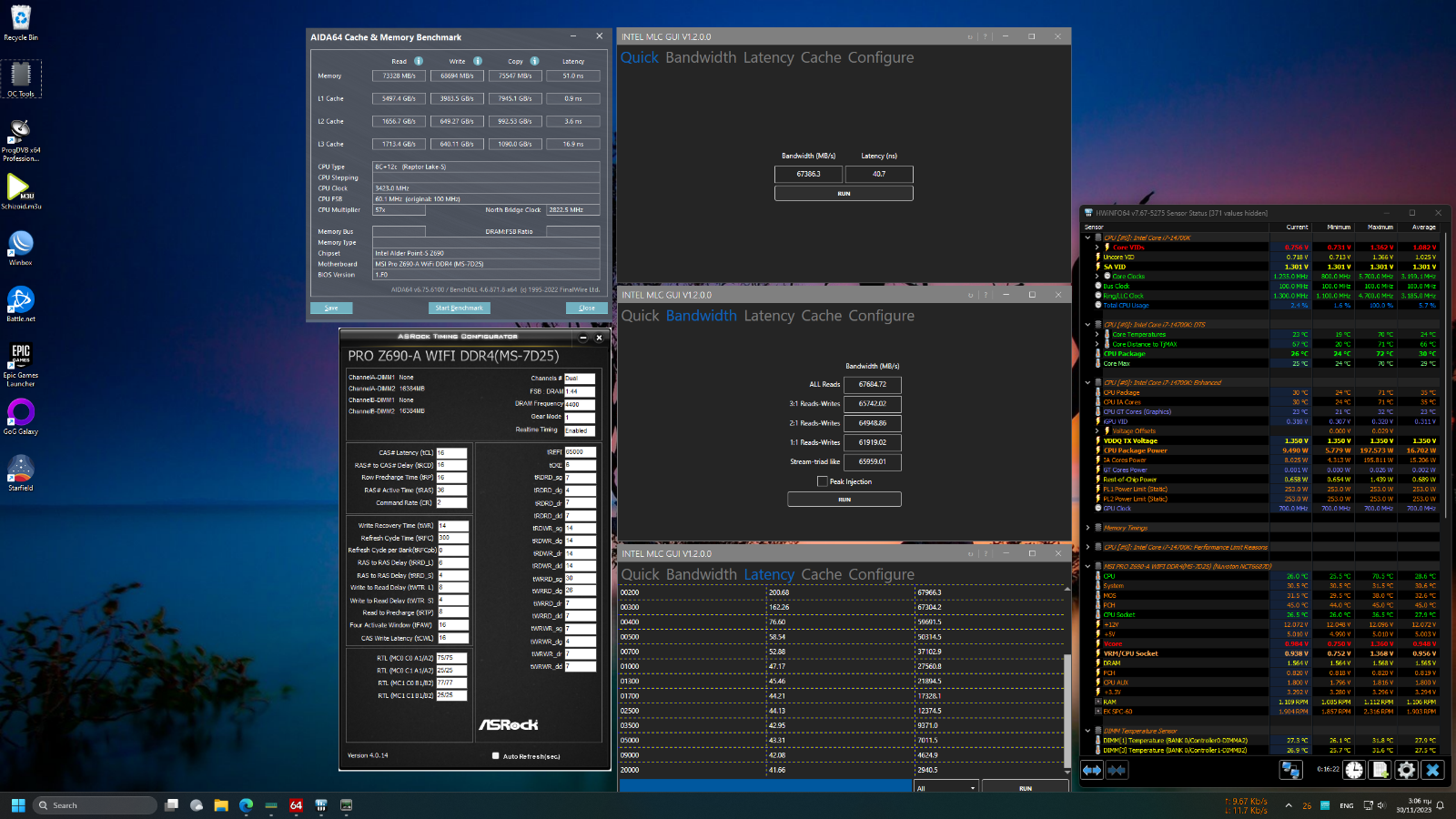
Task: Click Close button in AIDA64 benchmark
Action: [587, 308]
